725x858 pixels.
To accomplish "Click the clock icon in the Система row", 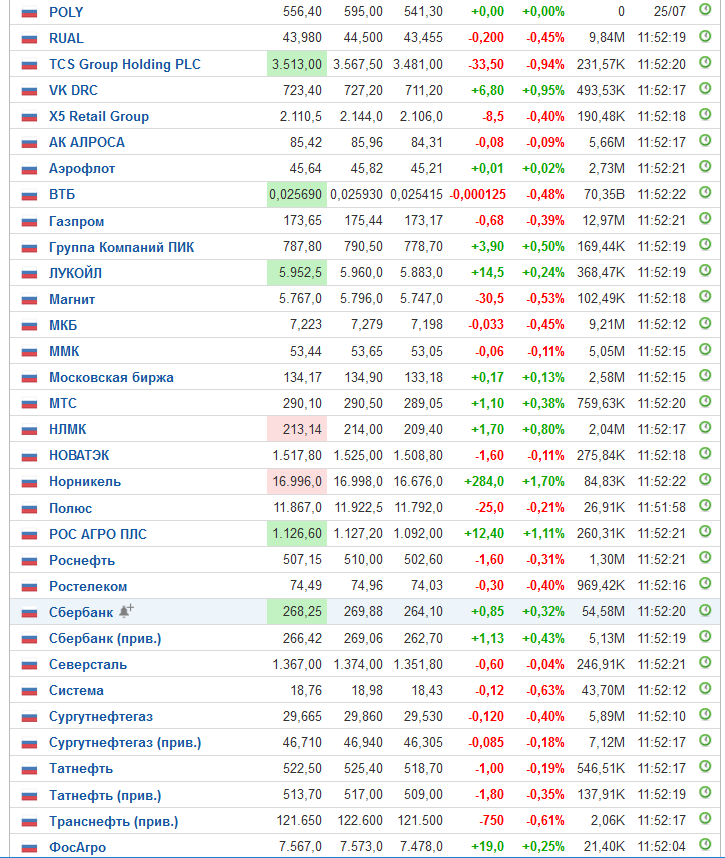I will click(x=705, y=688).
